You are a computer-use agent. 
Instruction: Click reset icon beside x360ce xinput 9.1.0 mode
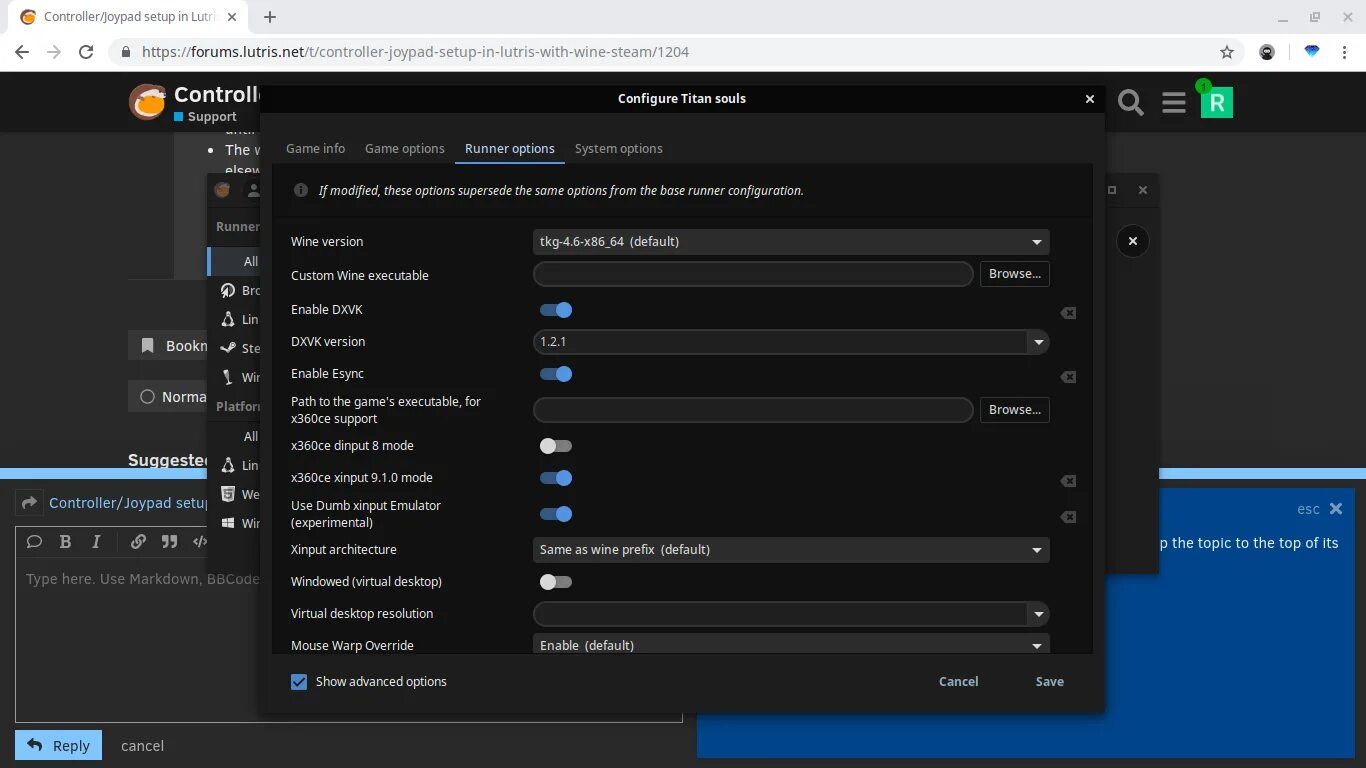[1068, 481]
